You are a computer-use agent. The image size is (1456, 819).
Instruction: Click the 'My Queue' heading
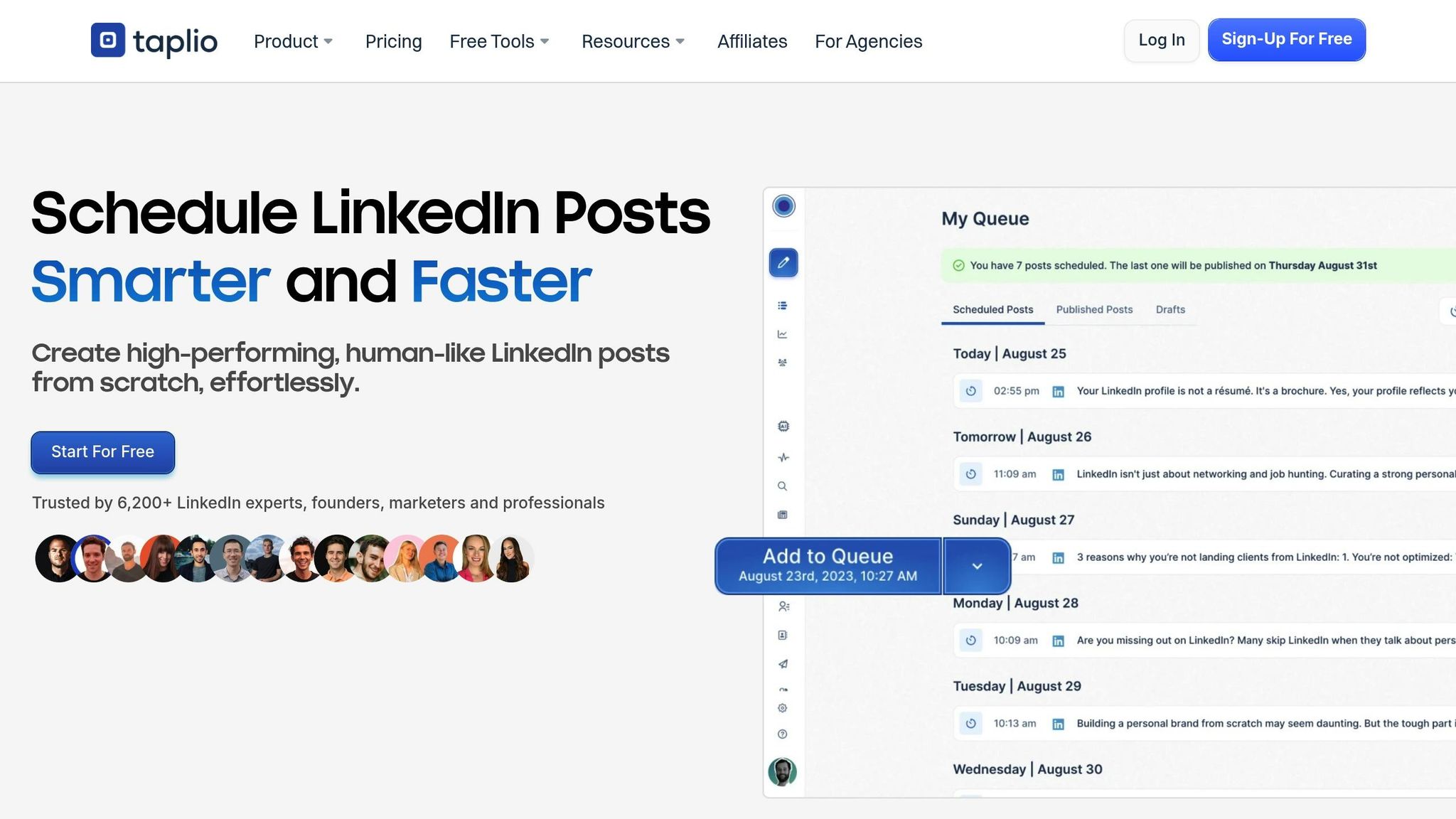[x=985, y=219]
